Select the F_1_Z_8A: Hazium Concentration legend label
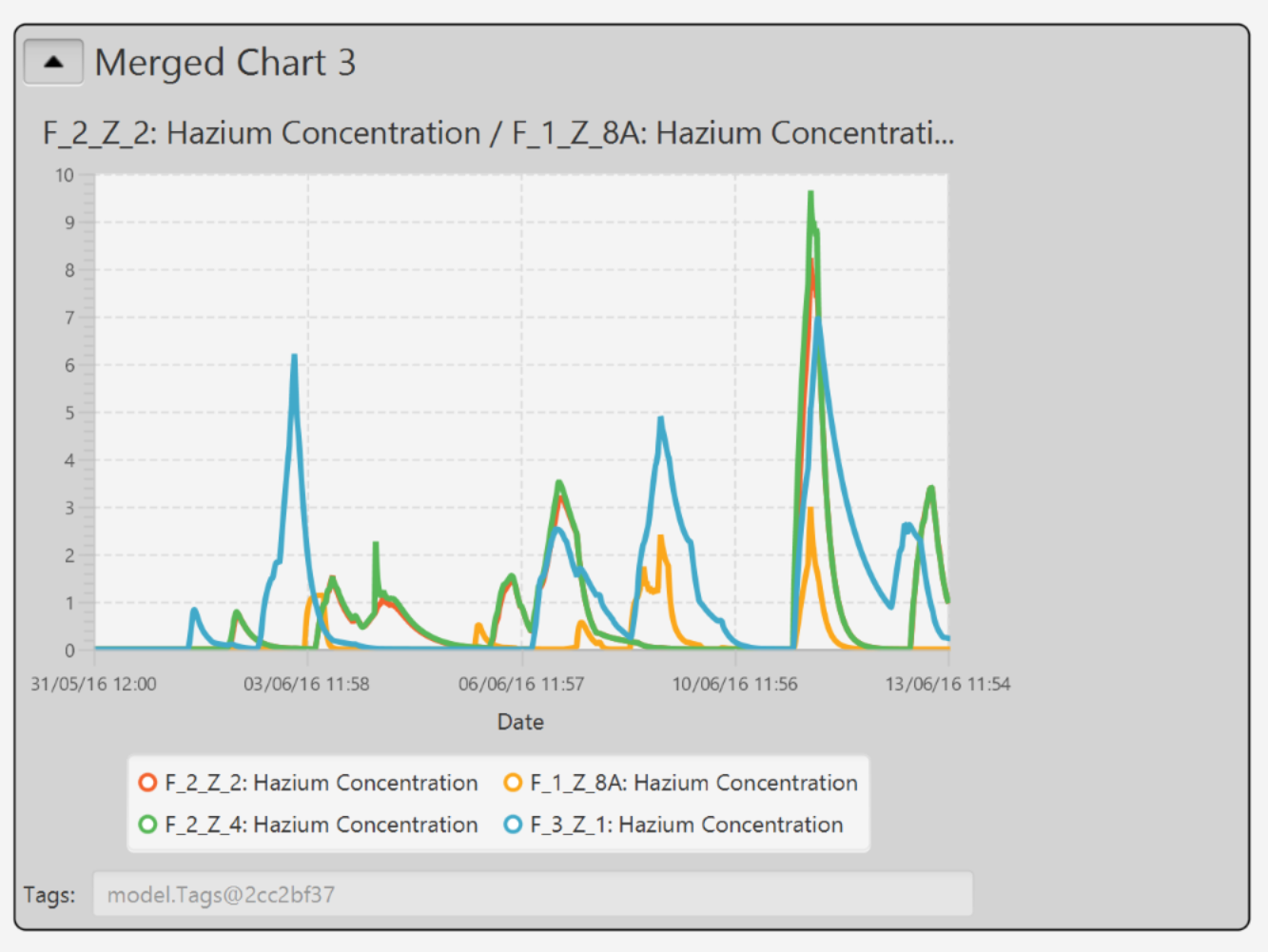This screenshot has height=952, width=1268. pos(693,783)
